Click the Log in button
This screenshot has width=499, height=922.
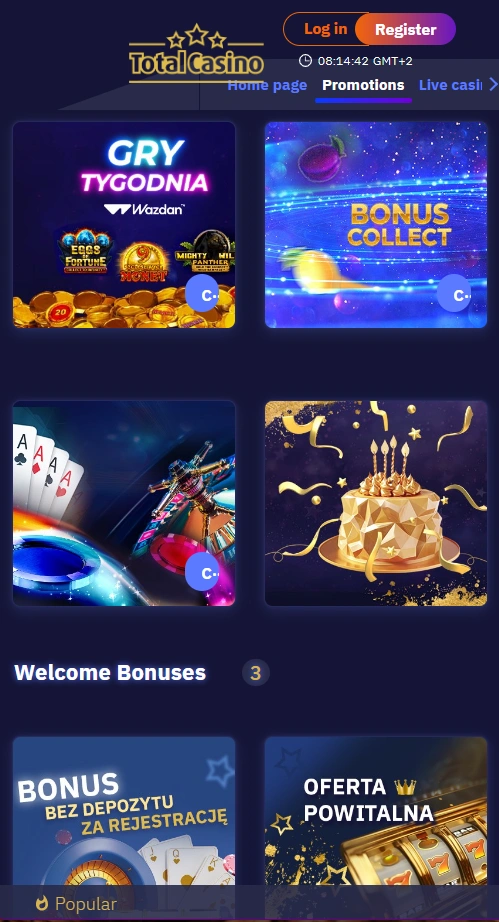[326, 29]
